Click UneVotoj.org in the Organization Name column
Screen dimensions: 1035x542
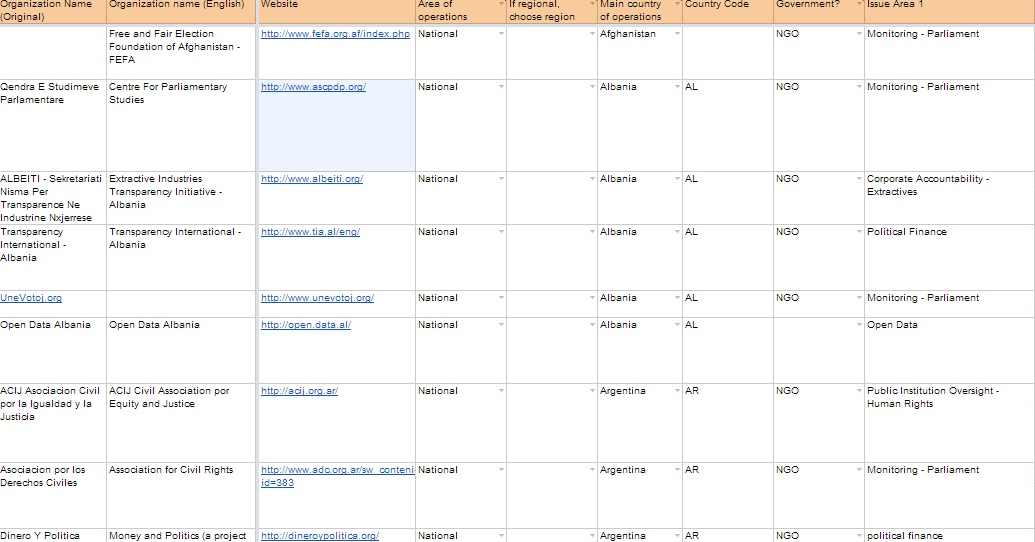pos(31,298)
